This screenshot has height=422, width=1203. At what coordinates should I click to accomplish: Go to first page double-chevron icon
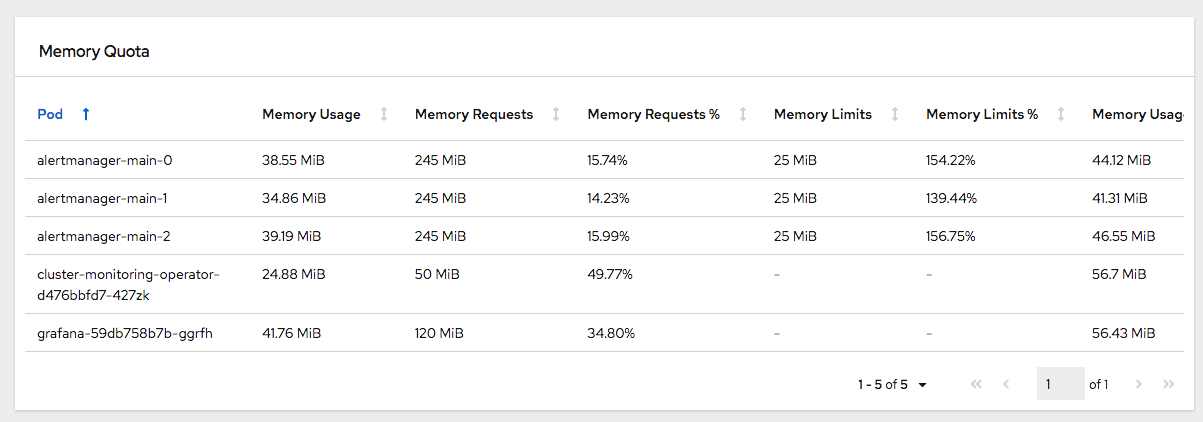[976, 384]
